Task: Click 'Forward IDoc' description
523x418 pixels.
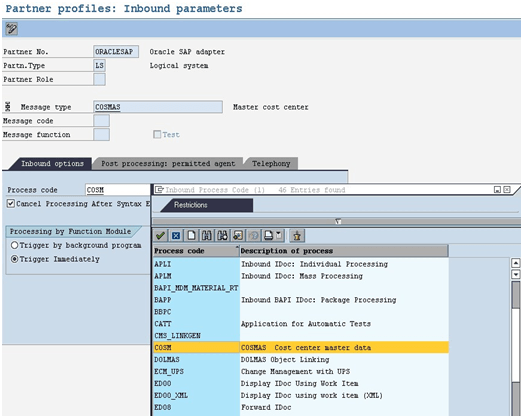Action: pos(266,407)
